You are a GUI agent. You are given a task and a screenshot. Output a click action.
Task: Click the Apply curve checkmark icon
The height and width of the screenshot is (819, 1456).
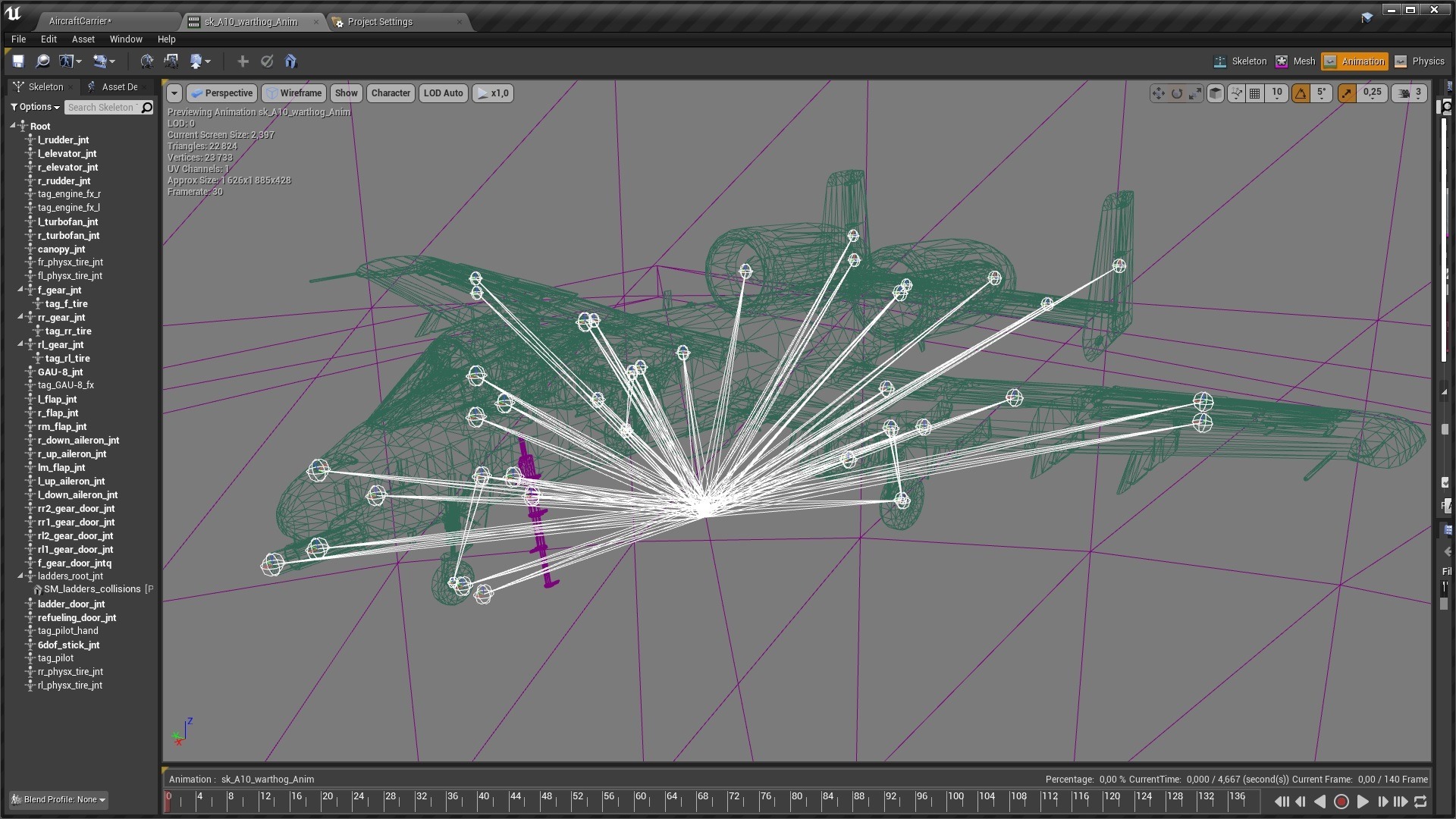point(267,61)
